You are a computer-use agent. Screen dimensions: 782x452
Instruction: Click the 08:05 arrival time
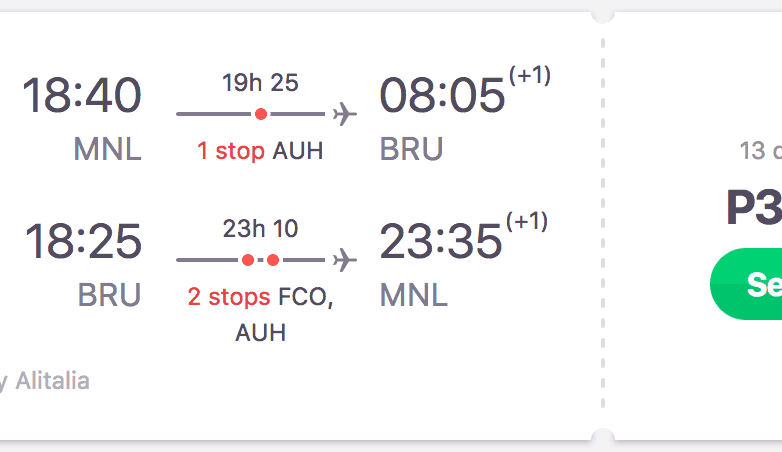tap(442, 96)
